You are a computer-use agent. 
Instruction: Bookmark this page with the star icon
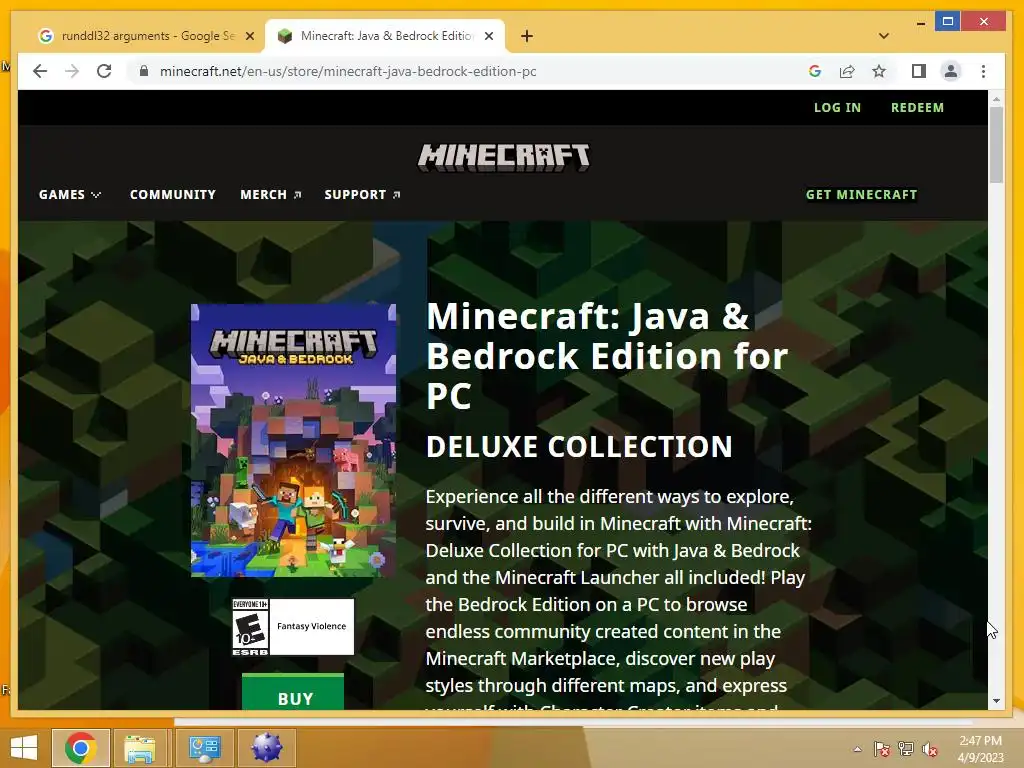coord(879,71)
